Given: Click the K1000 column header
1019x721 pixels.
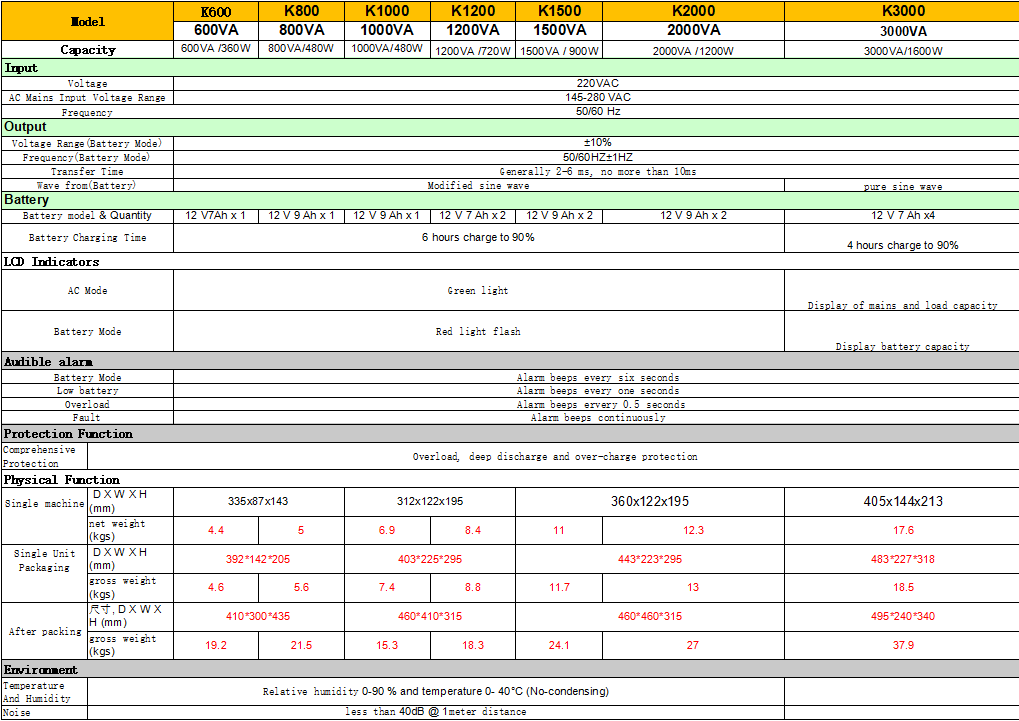Looking at the screenshot, I should (387, 11).
